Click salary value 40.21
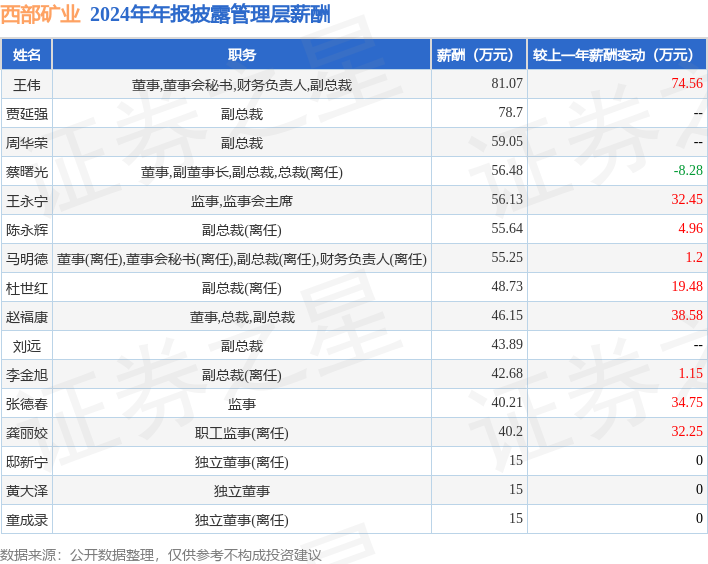This screenshot has height=564, width=708. [x=507, y=402]
